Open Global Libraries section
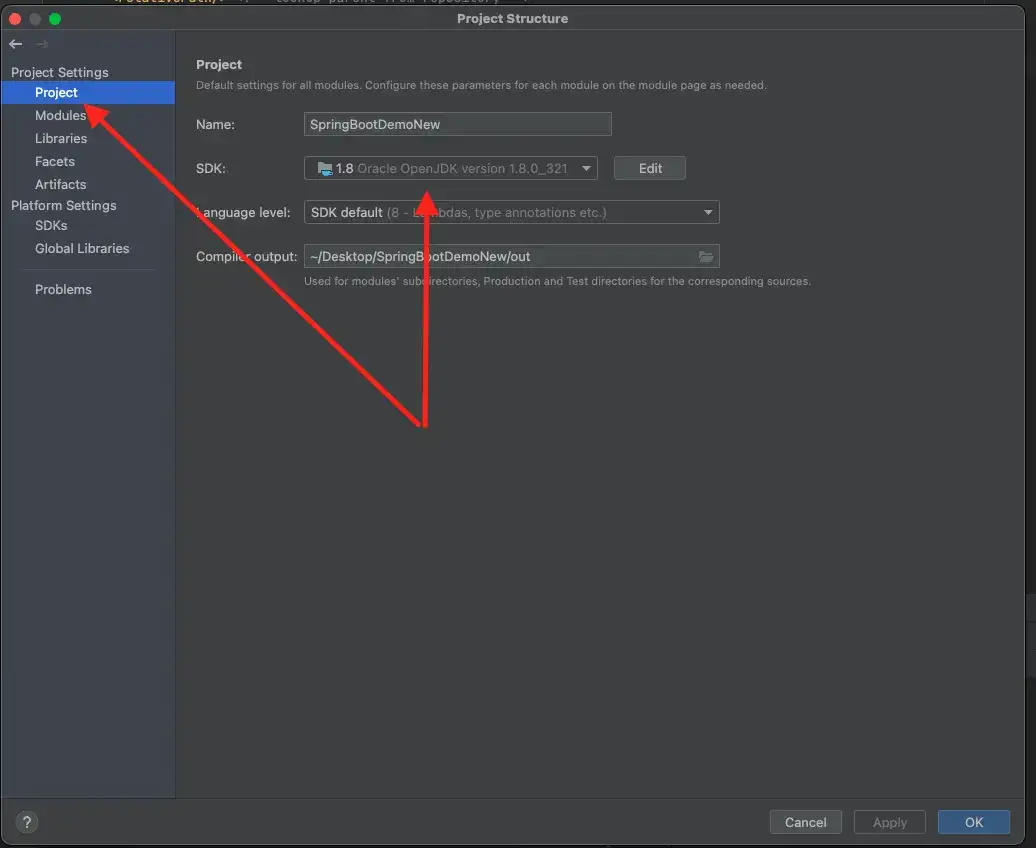Viewport: 1036px width, 848px height. tap(82, 248)
